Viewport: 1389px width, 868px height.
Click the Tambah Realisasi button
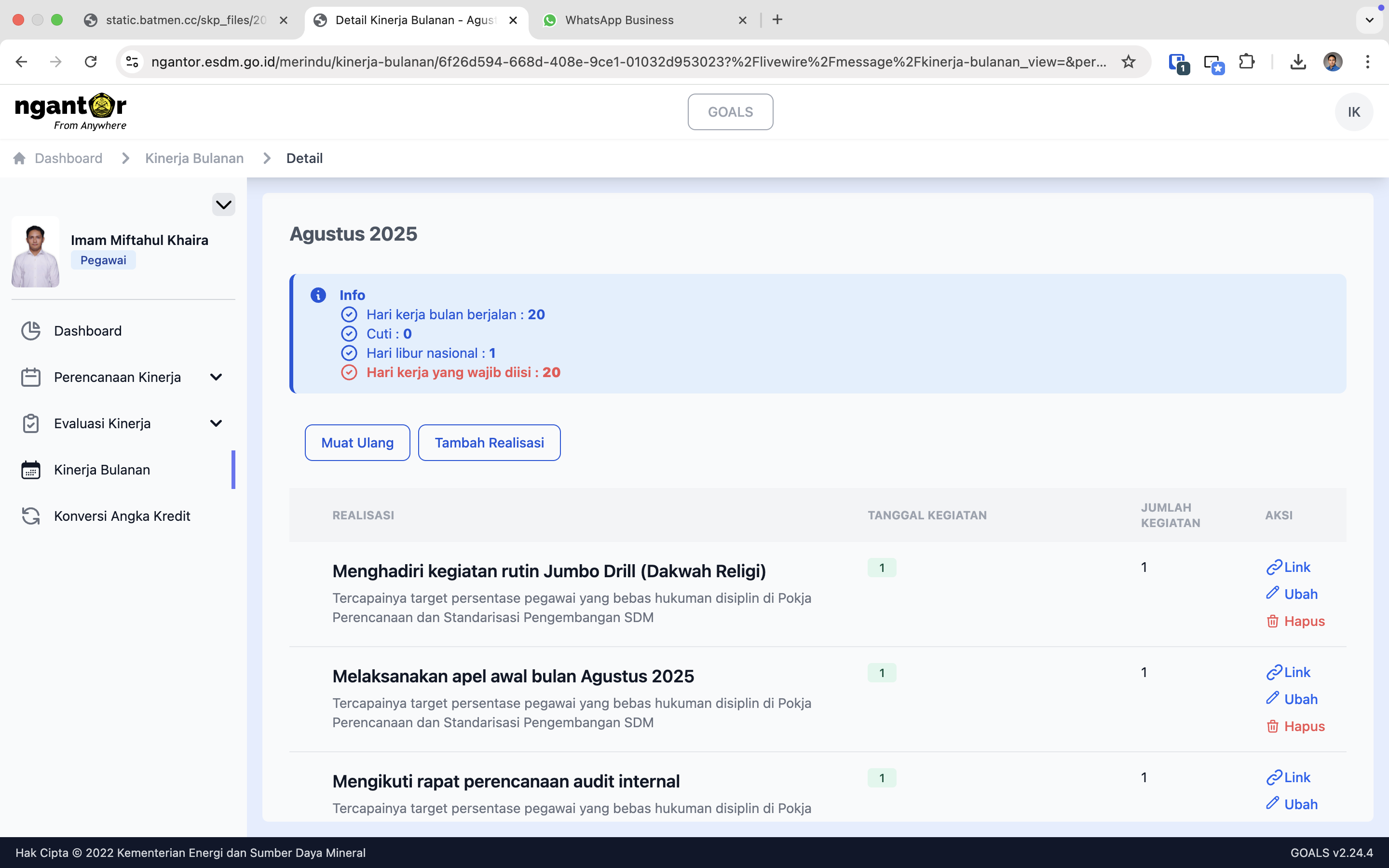click(489, 443)
